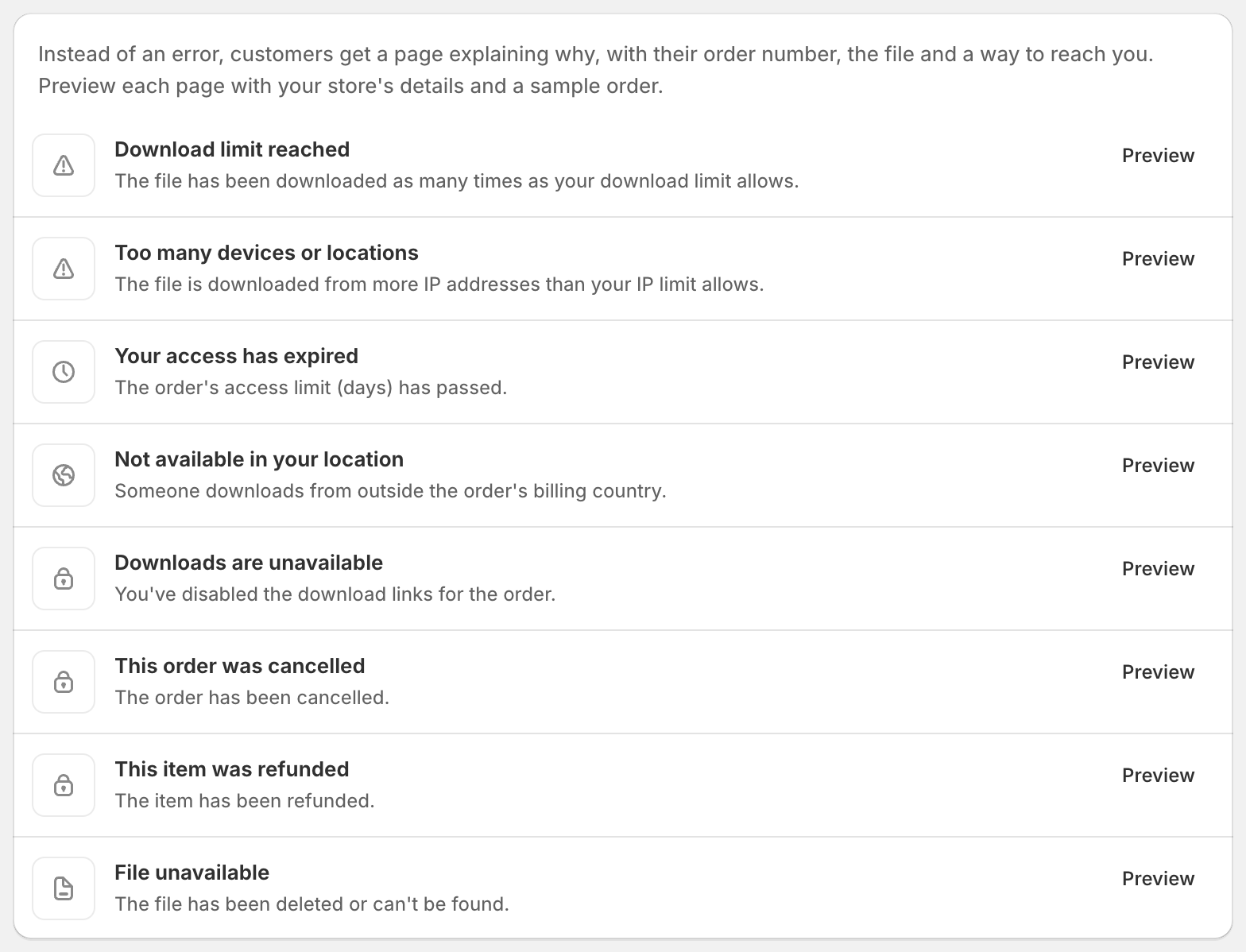Screen dimensions: 1246x952
Task: Preview the This order was cancelled page
Action: tap(1158, 672)
